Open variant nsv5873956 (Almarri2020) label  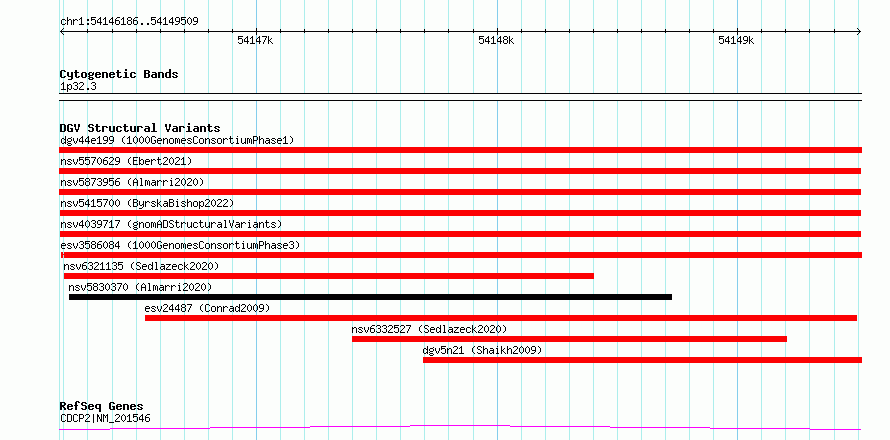132,182
